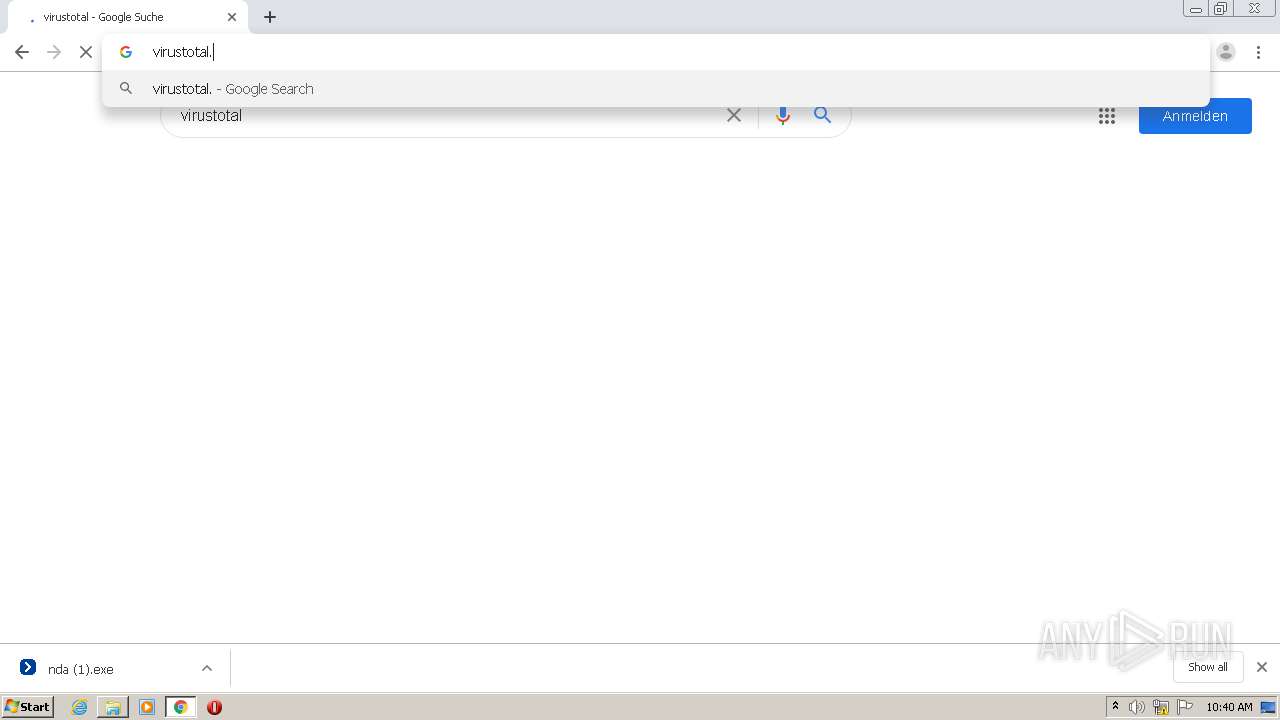Open the downloaded nda (1).exe file

(x=80, y=669)
